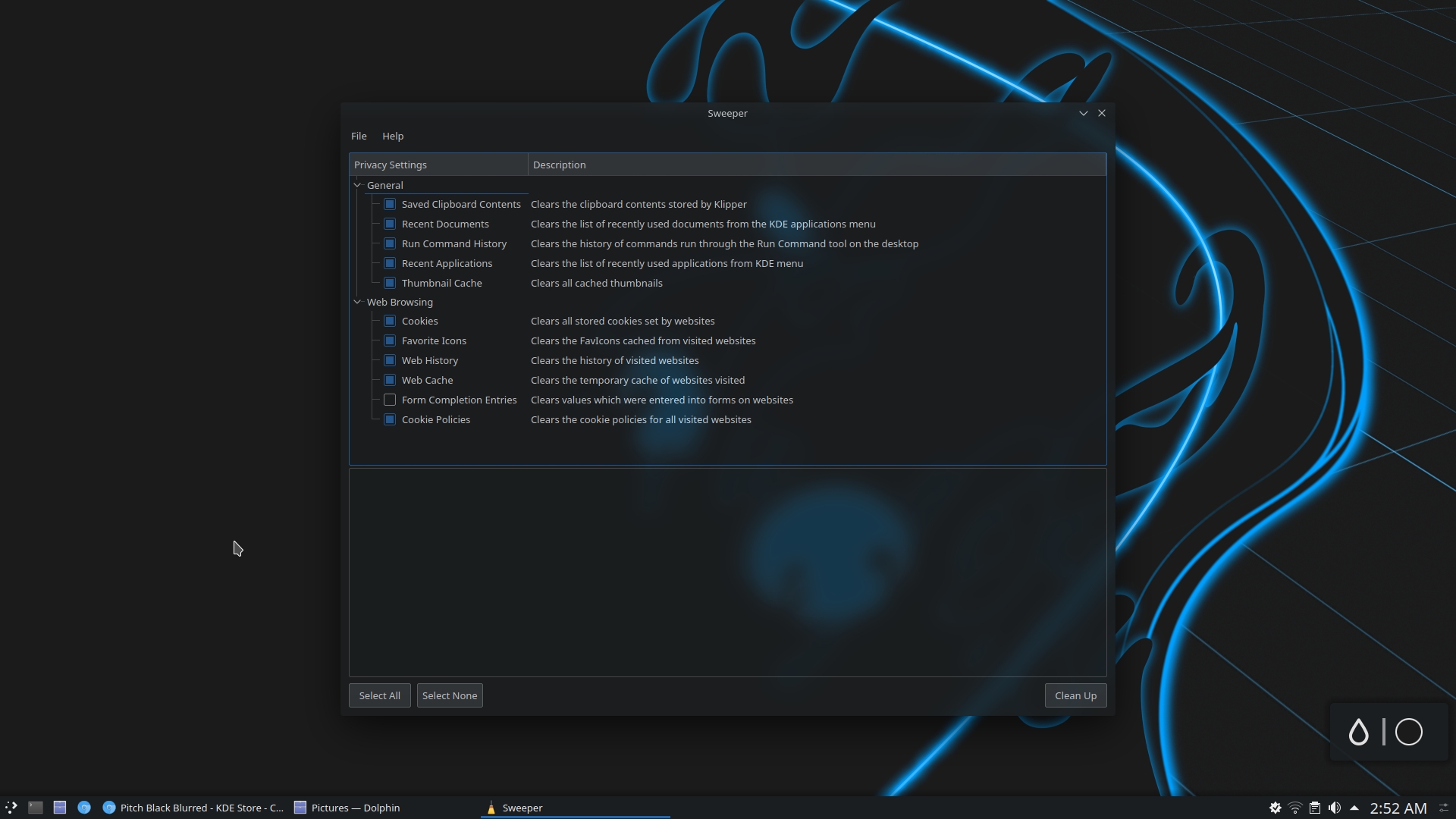Select the Web History row label
1456x819 pixels.
point(430,360)
